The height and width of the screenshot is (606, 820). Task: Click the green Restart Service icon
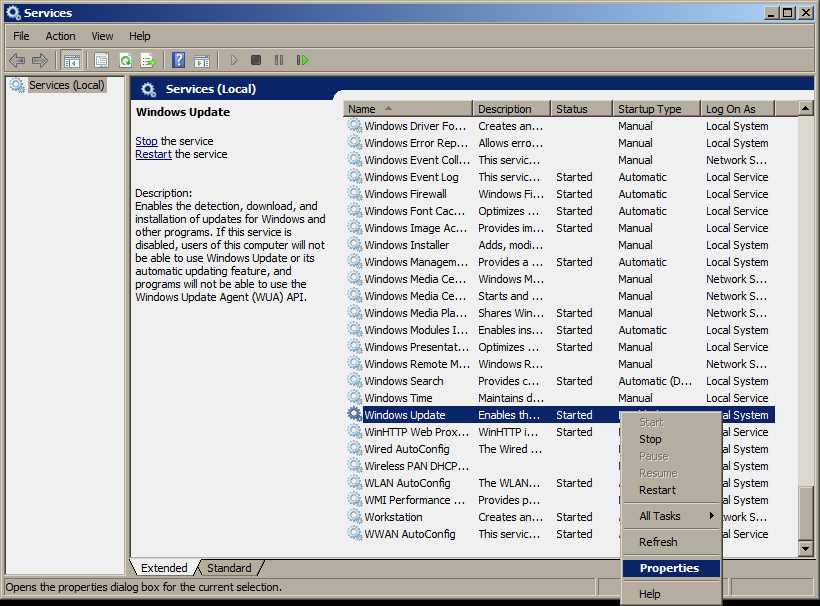tap(302, 60)
